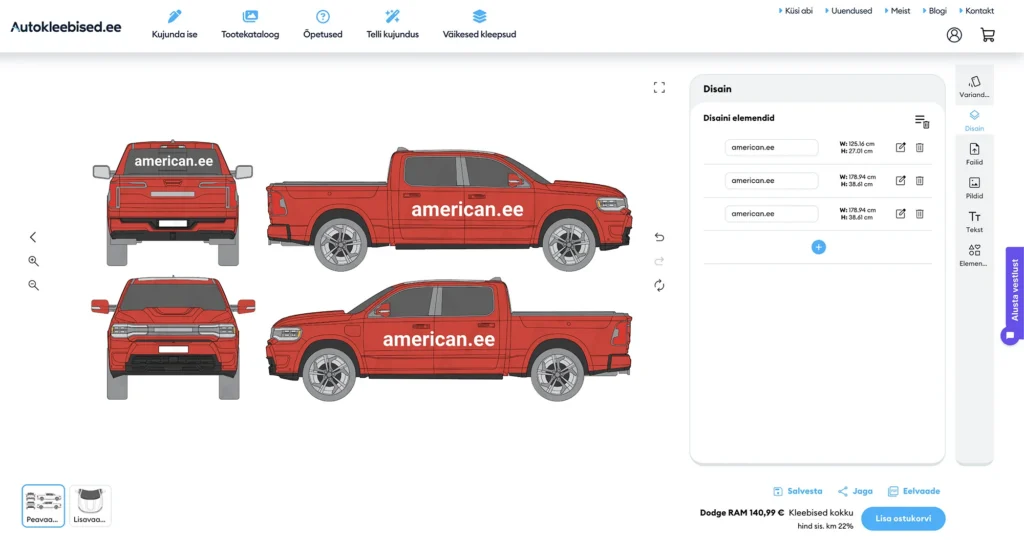The height and width of the screenshot is (540, 1024).
Task: Click the undo arrow icon
Action: [660, 237]
